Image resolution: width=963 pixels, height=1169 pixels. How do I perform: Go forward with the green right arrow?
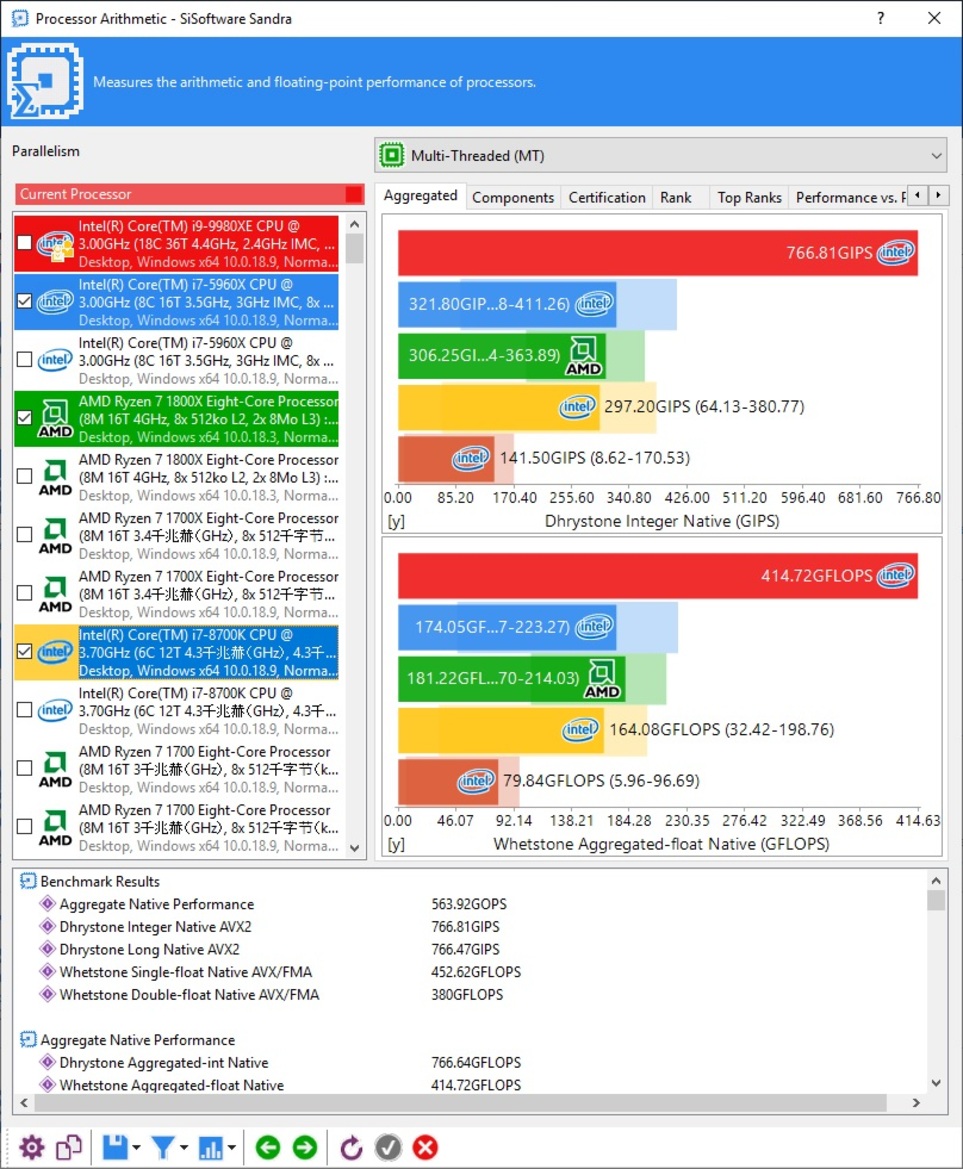pyautogui.click(x=305, y=1147)
